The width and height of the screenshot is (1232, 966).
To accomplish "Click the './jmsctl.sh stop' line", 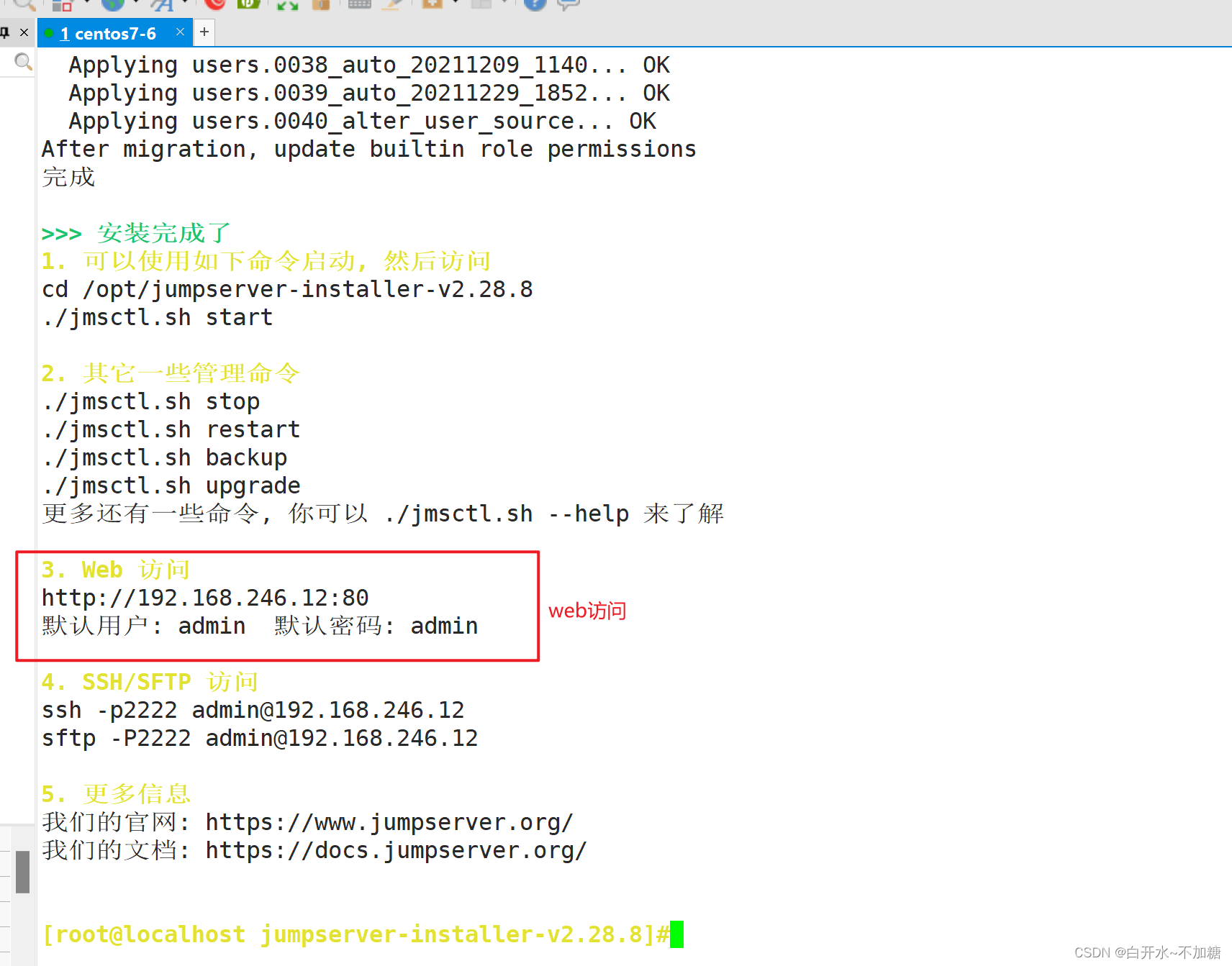I will click(151, 401).
